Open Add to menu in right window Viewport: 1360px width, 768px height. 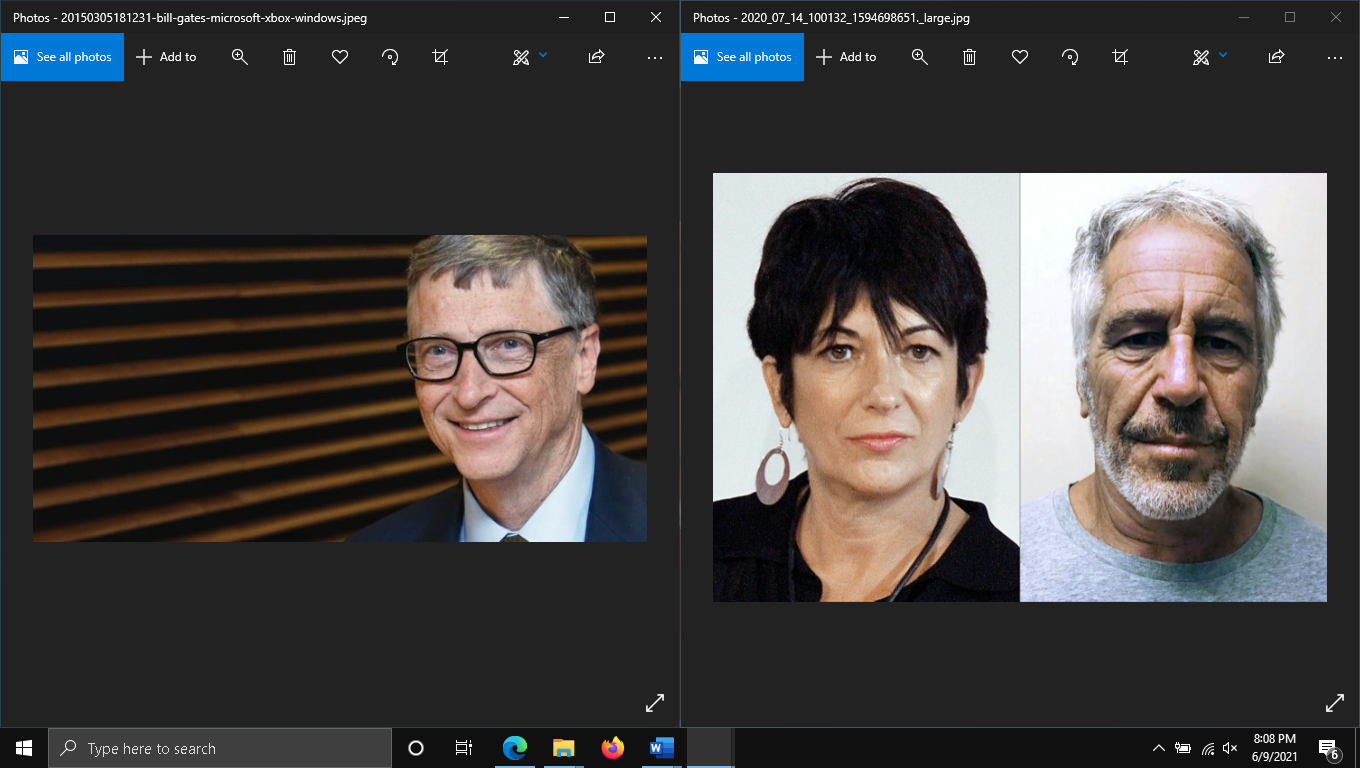846,57
